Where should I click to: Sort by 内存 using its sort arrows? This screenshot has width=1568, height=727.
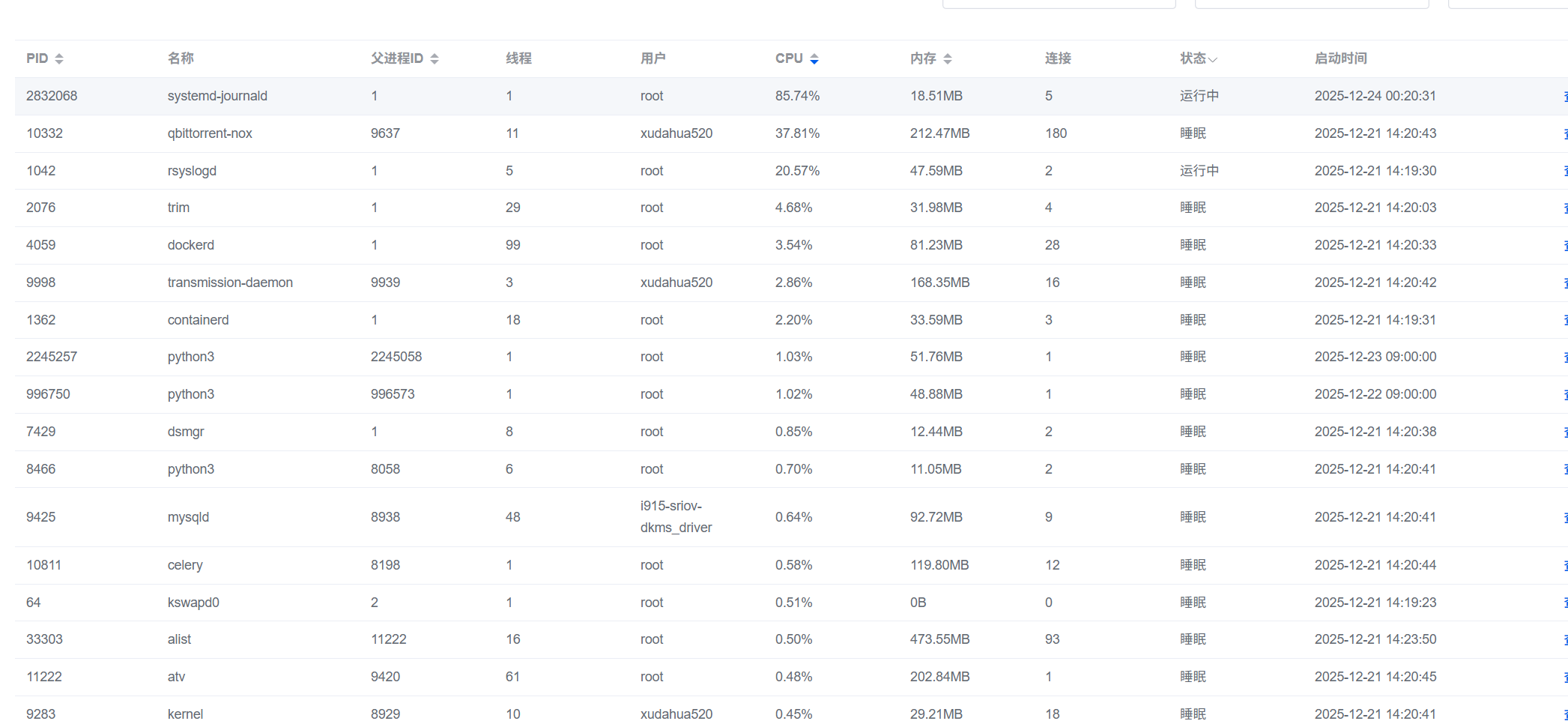(948, 59)
